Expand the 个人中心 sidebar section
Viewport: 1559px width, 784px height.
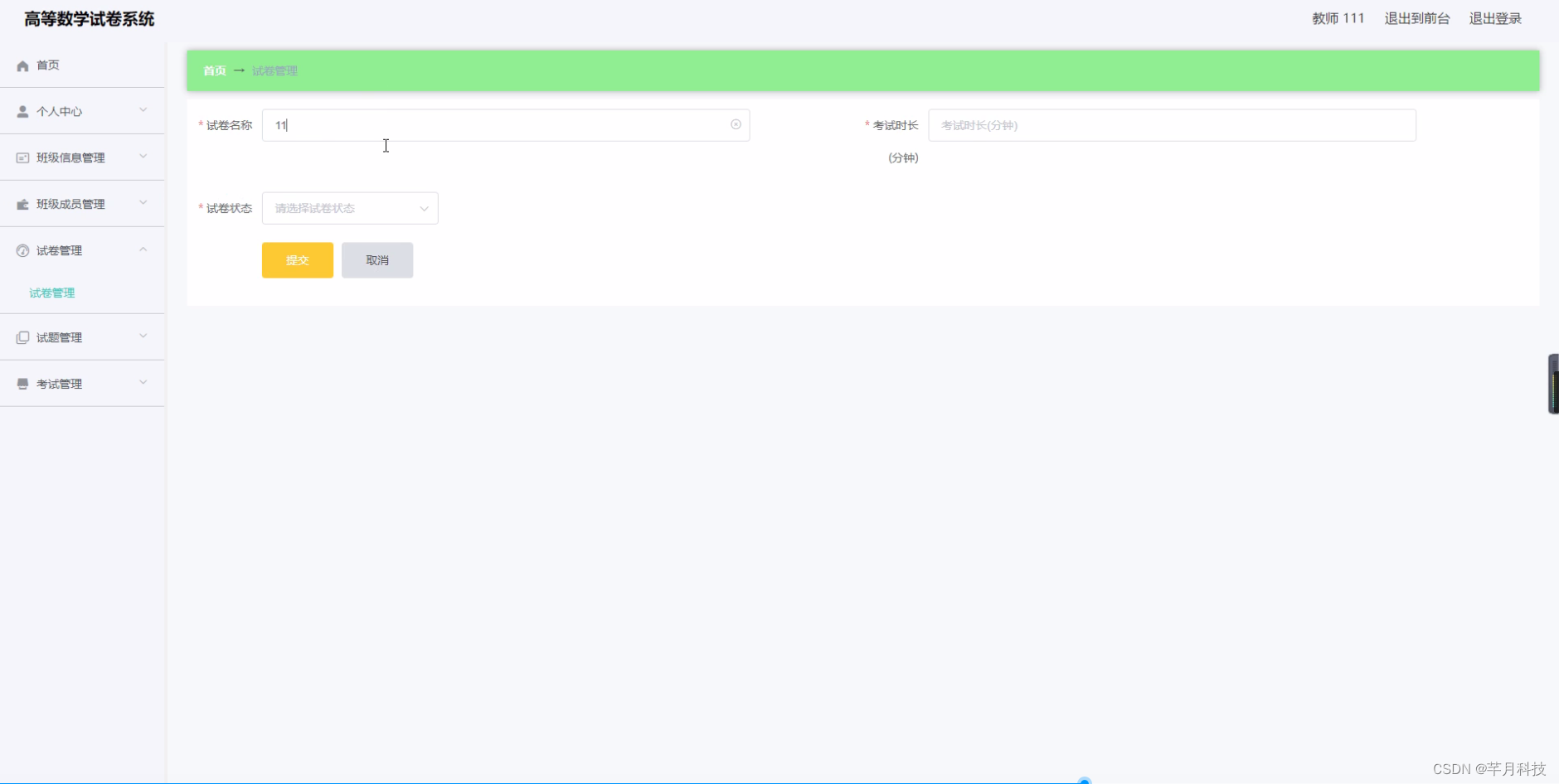coord(142,111)
